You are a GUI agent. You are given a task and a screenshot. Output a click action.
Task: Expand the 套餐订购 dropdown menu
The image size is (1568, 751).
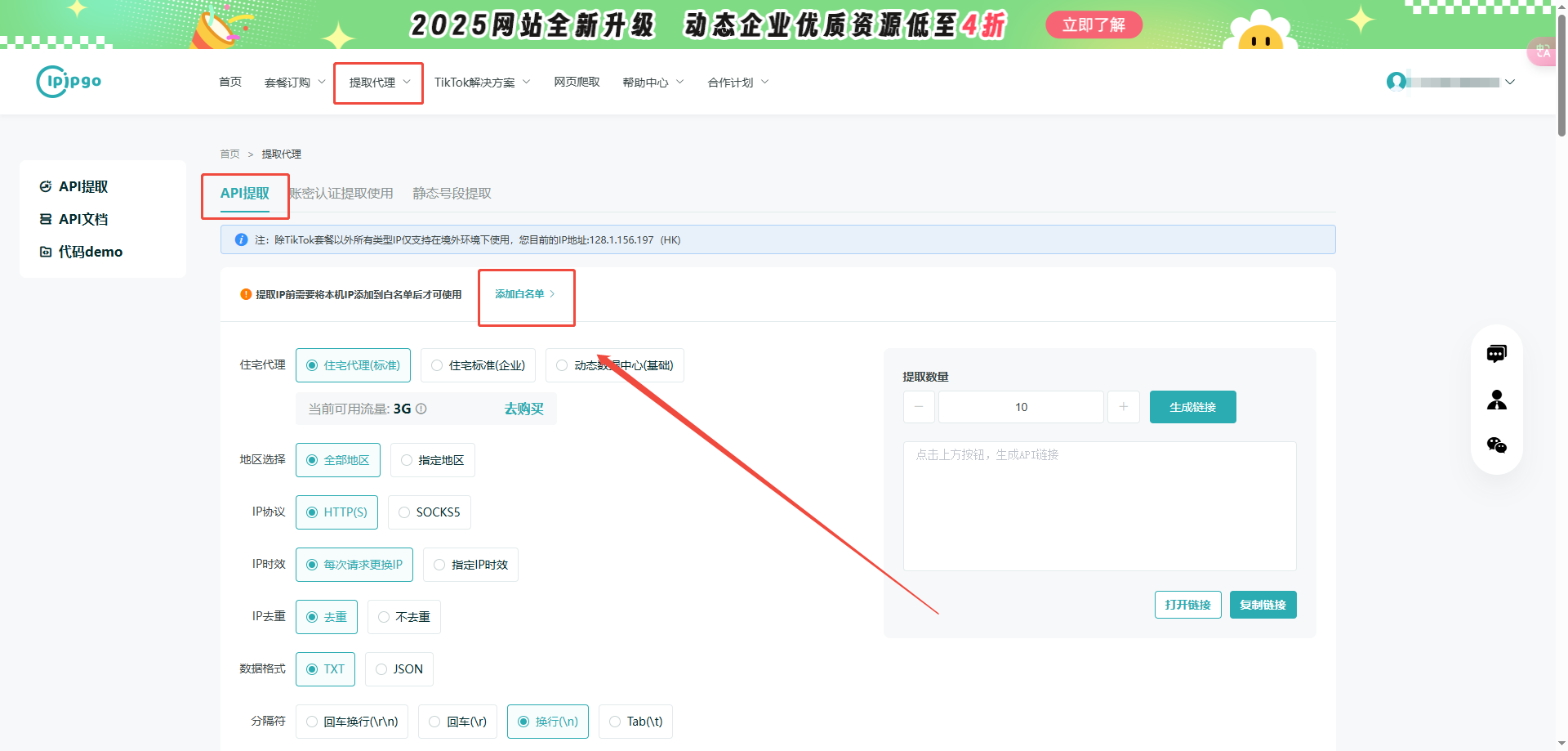[295, 83]
